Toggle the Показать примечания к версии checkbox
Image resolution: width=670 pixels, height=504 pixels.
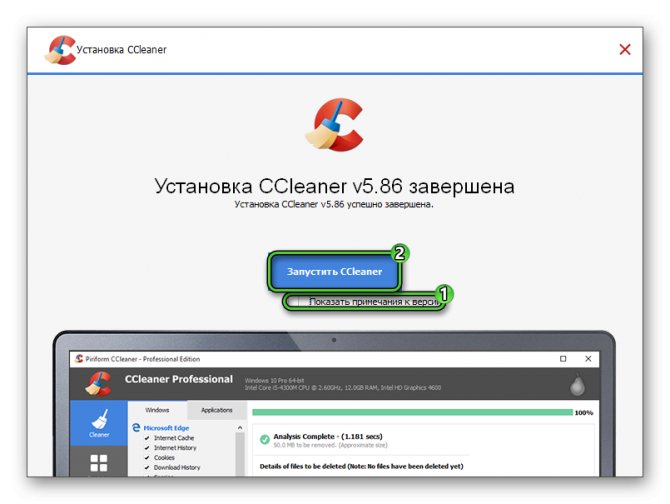(x=294, y=302)
